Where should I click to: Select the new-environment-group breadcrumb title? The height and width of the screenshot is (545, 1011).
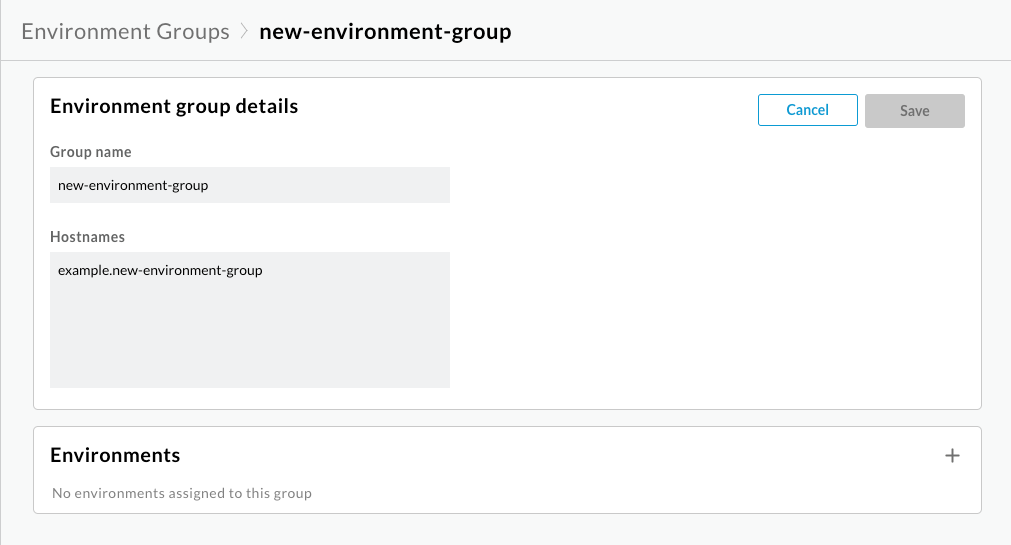coord(385,32)
